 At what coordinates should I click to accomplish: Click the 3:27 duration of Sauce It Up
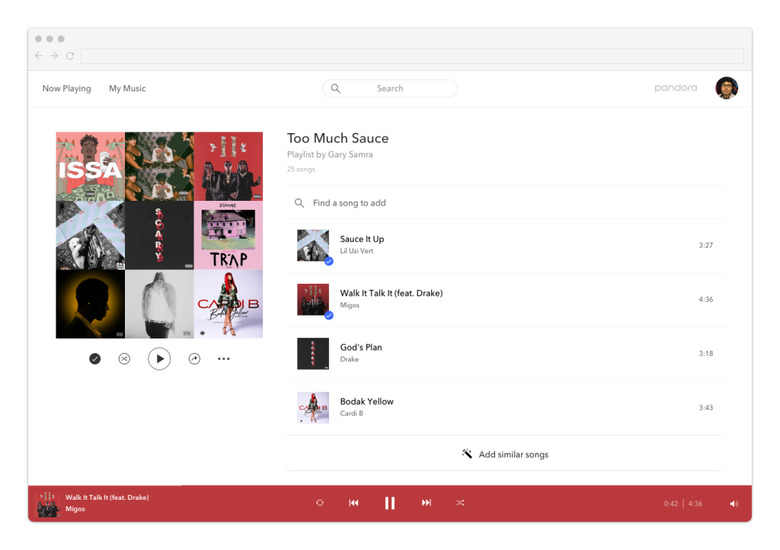(x=706, y=245)
